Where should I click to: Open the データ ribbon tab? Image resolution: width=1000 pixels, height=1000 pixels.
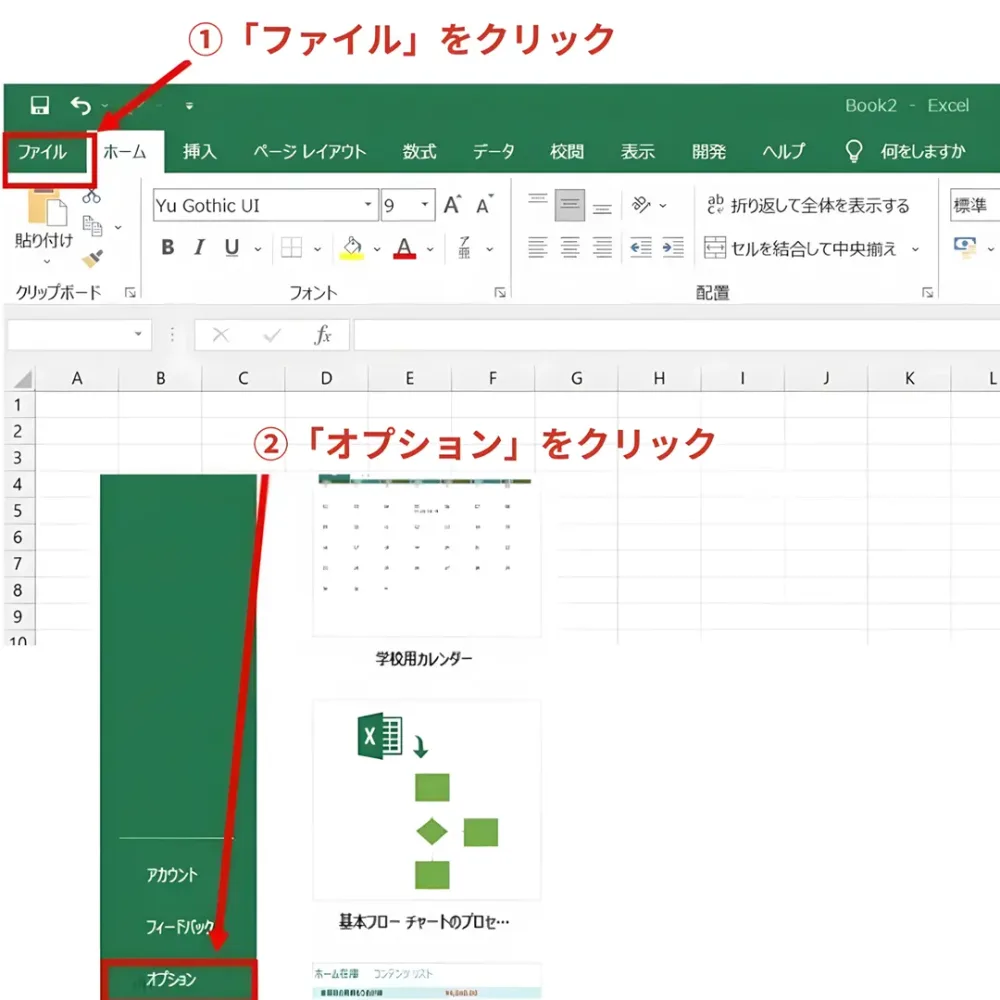(493, 152)
